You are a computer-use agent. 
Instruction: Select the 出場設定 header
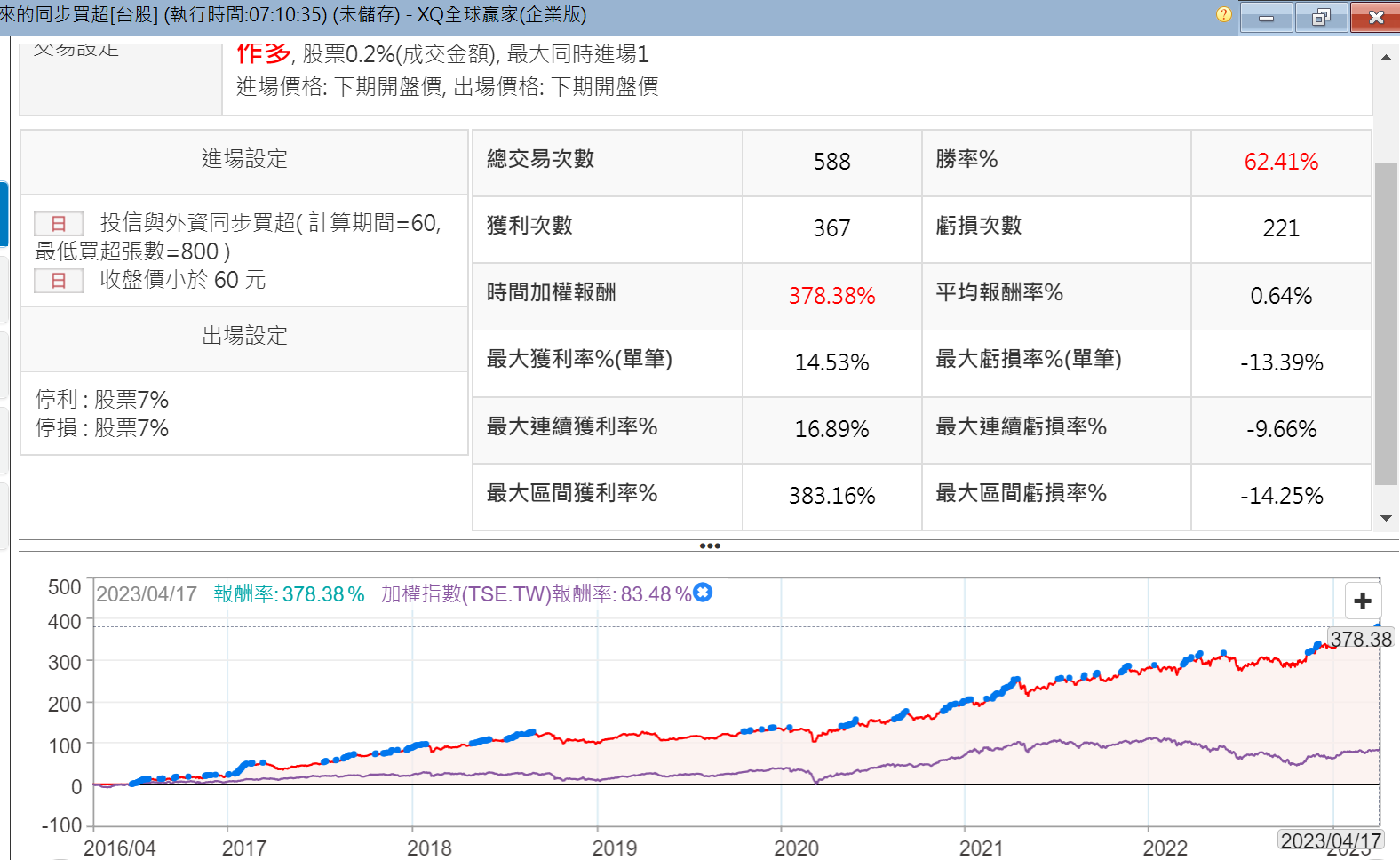244,336
